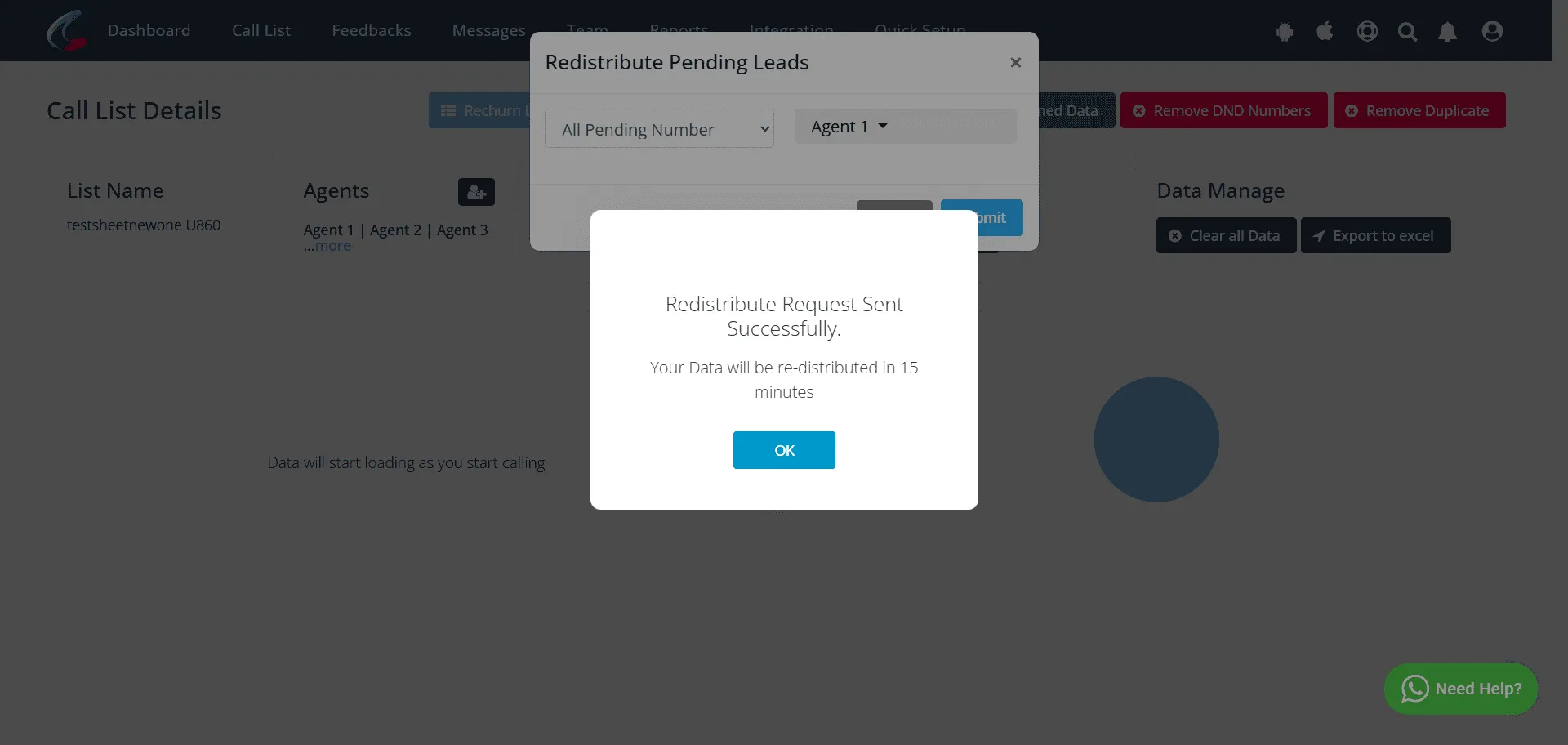Click the Apple app icon in header
Image resolution: width=1568 pixels, height=745 pixels.
1325,31
